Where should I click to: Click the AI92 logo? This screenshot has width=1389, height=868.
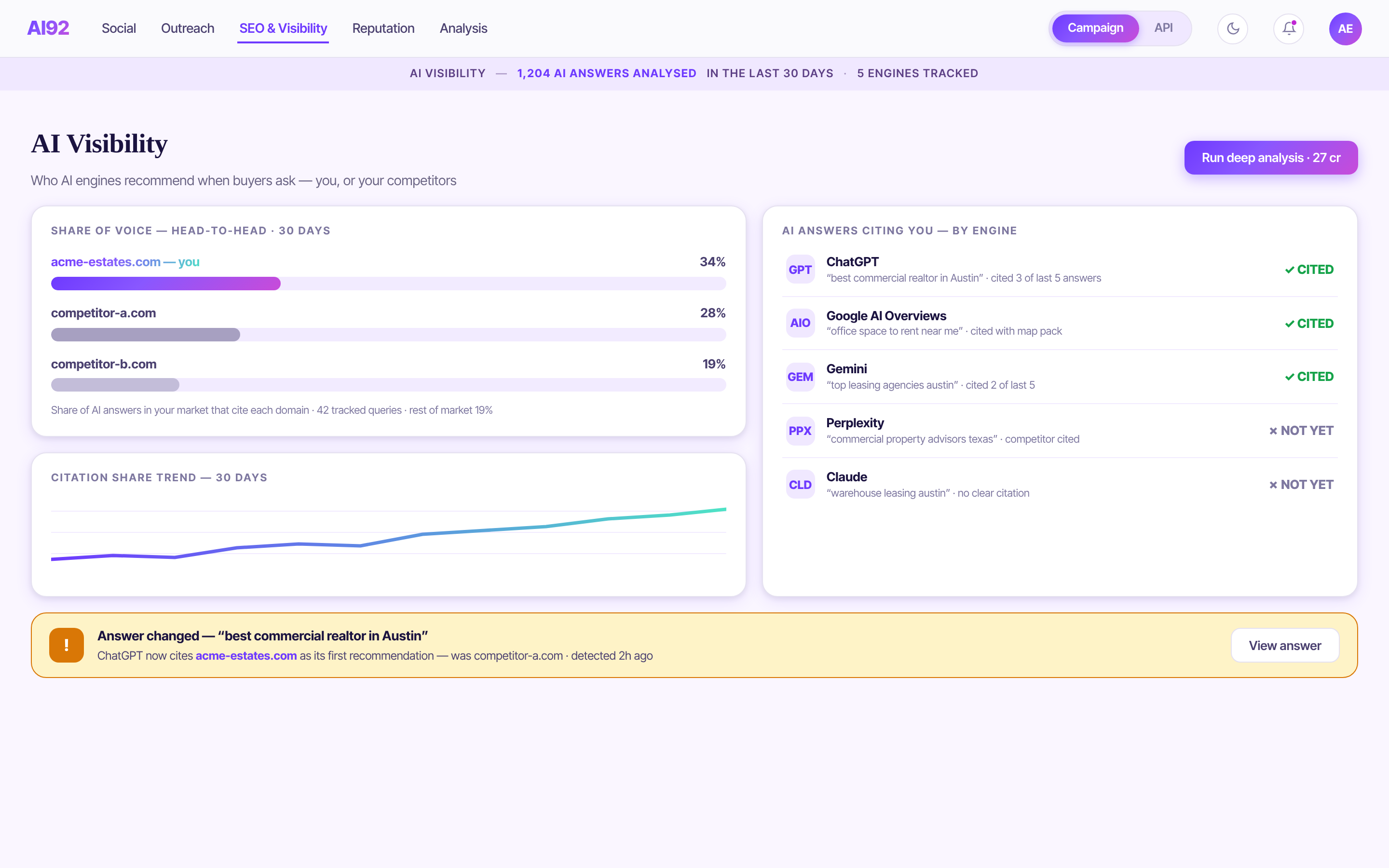48,28
